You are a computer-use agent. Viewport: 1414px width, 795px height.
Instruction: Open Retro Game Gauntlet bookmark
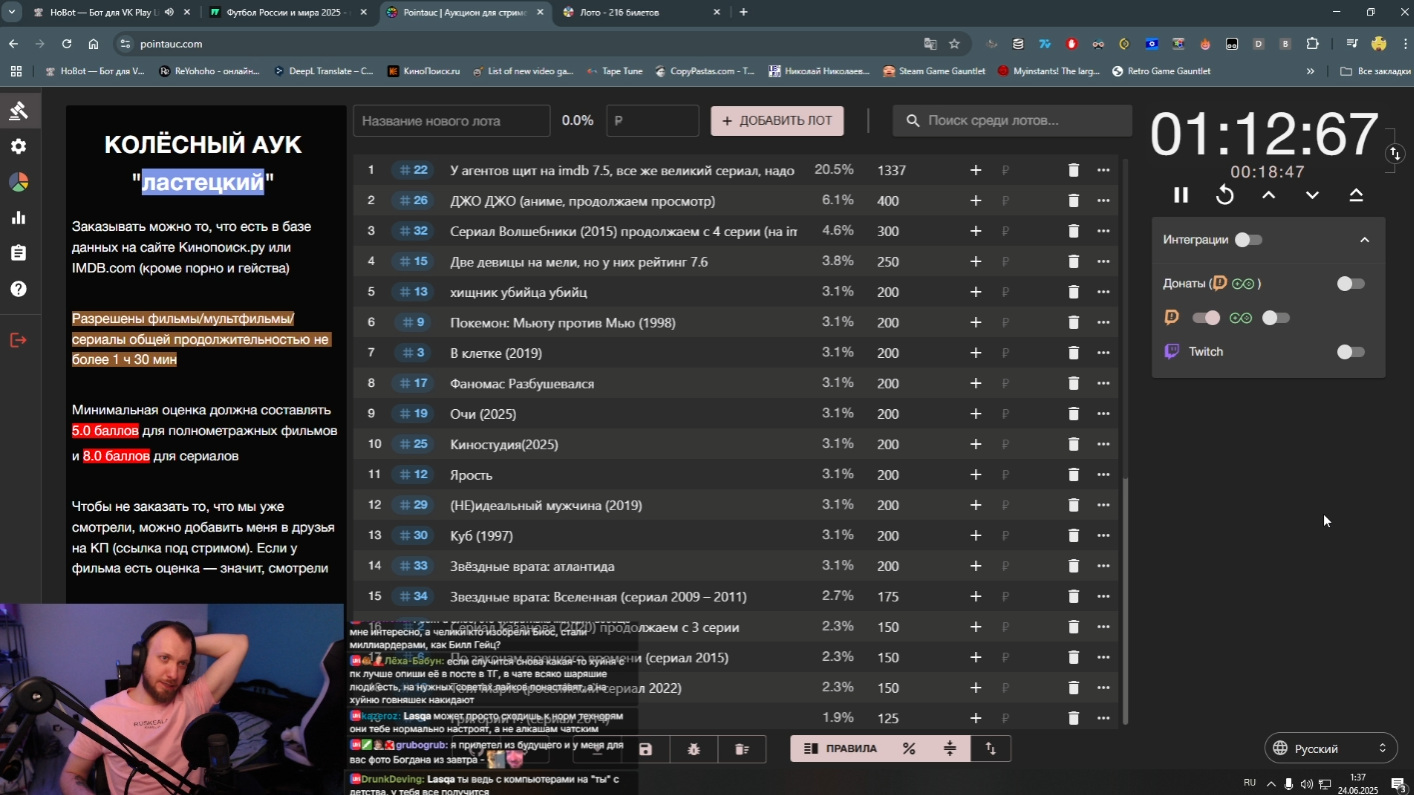1161,71
